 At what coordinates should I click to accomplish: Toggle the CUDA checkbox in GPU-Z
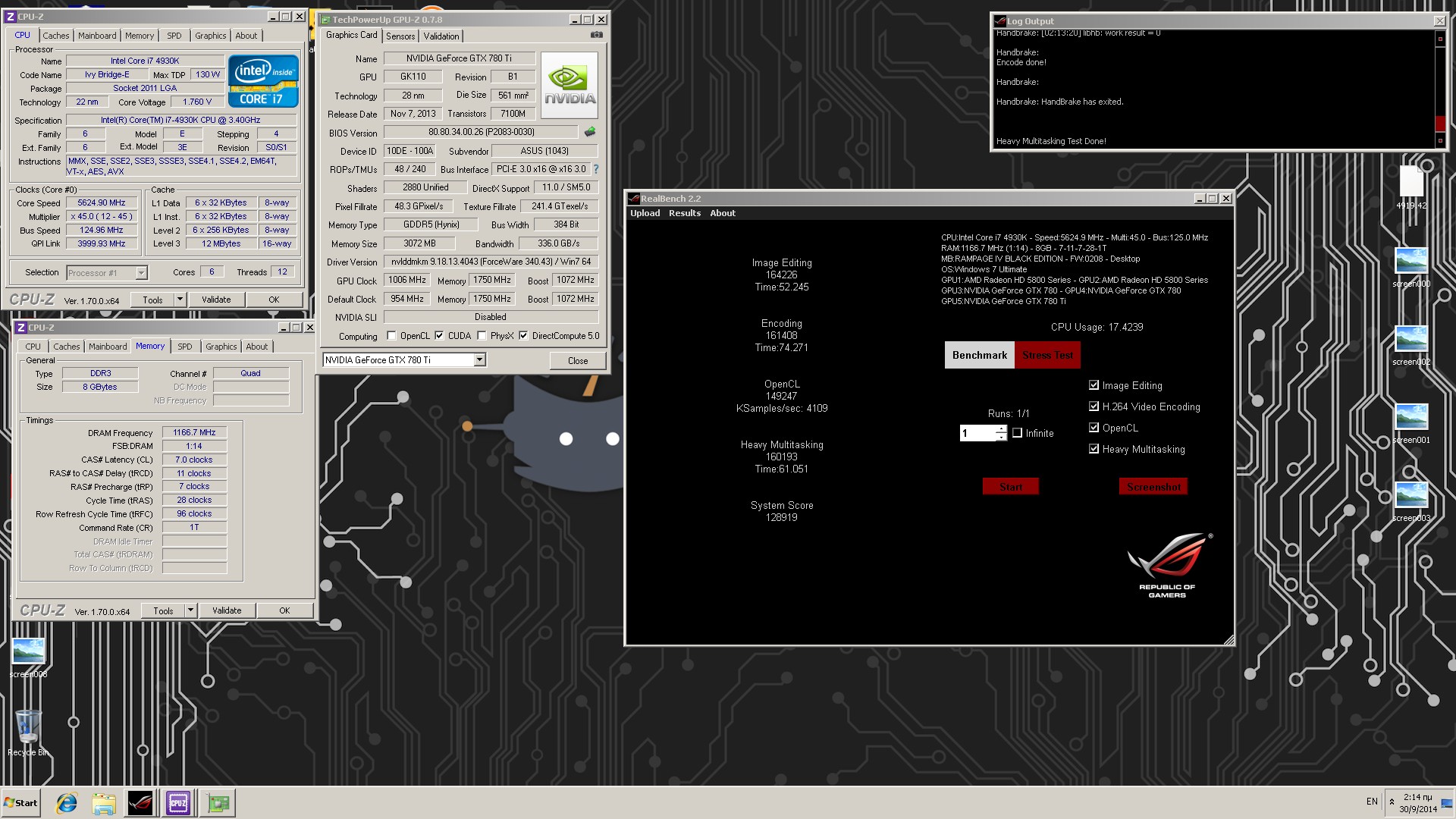439,335
